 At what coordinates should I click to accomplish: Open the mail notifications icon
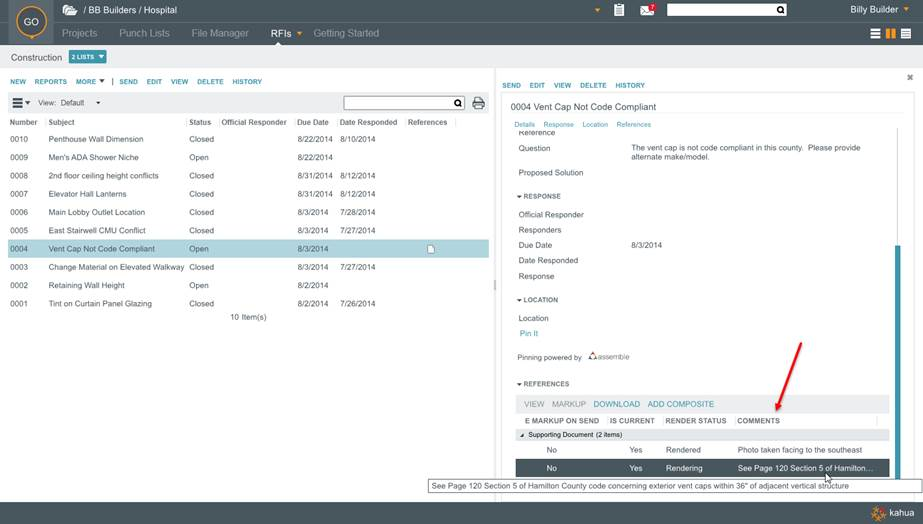tap(647, 10)
